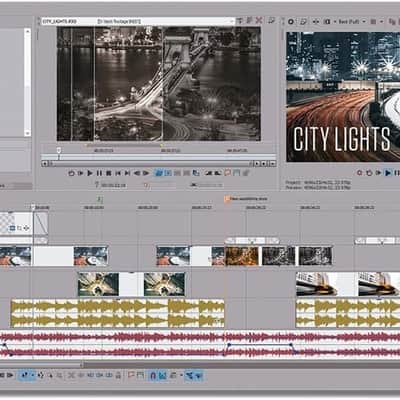The image size is (400, 400).
Task: Click the Trimmer timeline cursor handle
Action: pyautogui.click(x=59, y=150)
